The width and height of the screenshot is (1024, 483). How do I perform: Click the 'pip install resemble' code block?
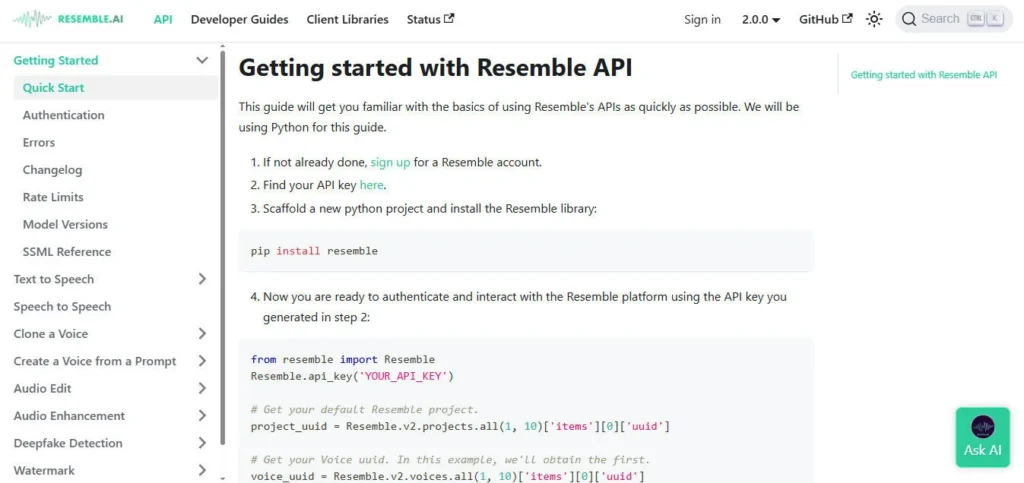coord(526,251)
